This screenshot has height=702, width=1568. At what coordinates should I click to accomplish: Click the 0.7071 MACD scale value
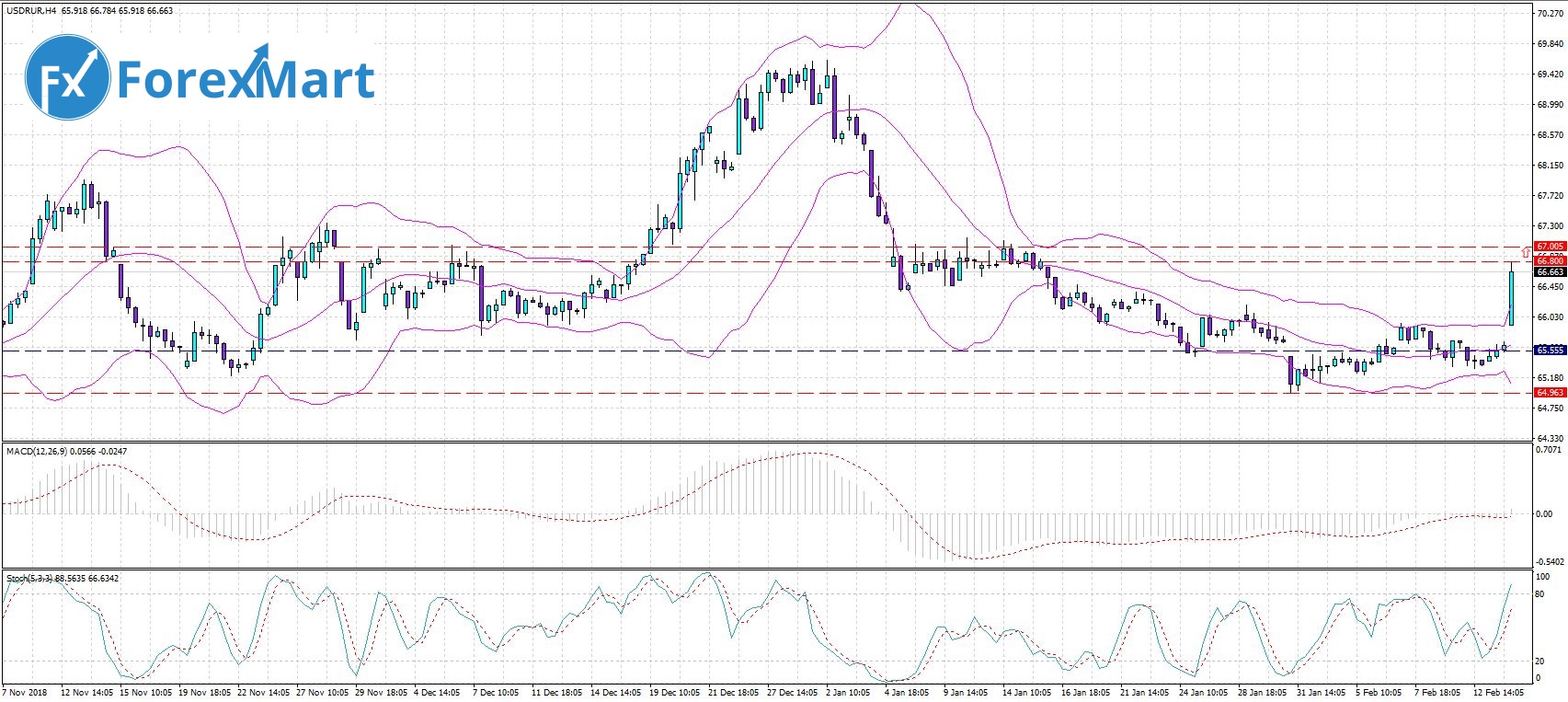(x=1550, y=450)
